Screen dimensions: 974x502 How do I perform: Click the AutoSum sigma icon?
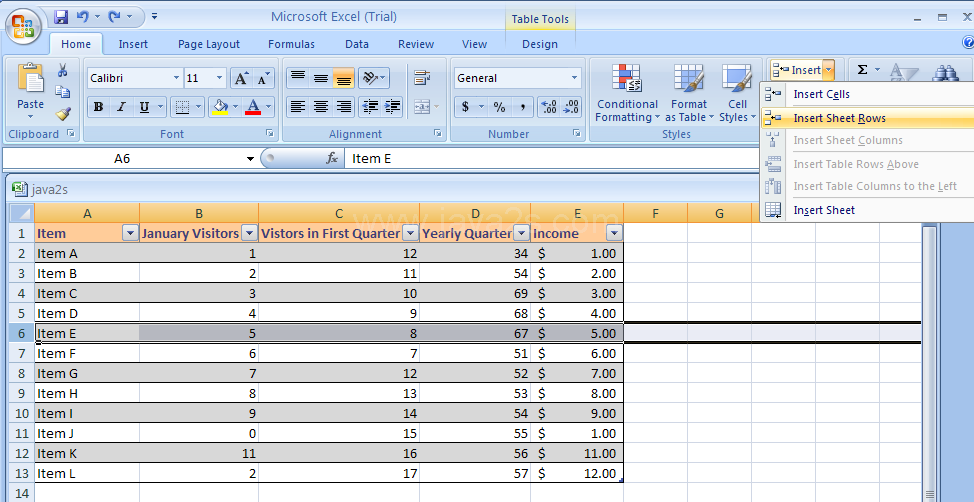tap(862, 70)
